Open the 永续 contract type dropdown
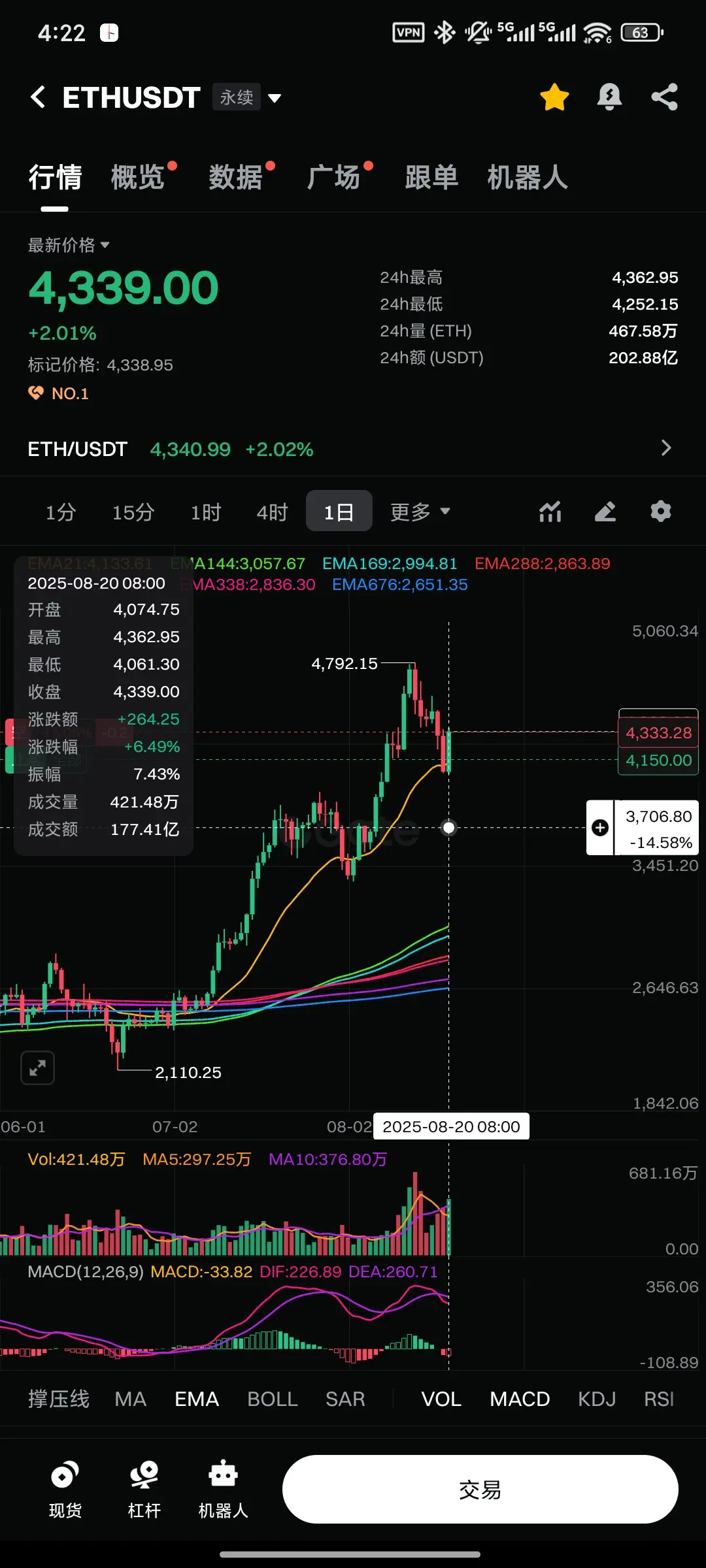The width and height of the screenshot is (706, 1568). tap(247, 97)
